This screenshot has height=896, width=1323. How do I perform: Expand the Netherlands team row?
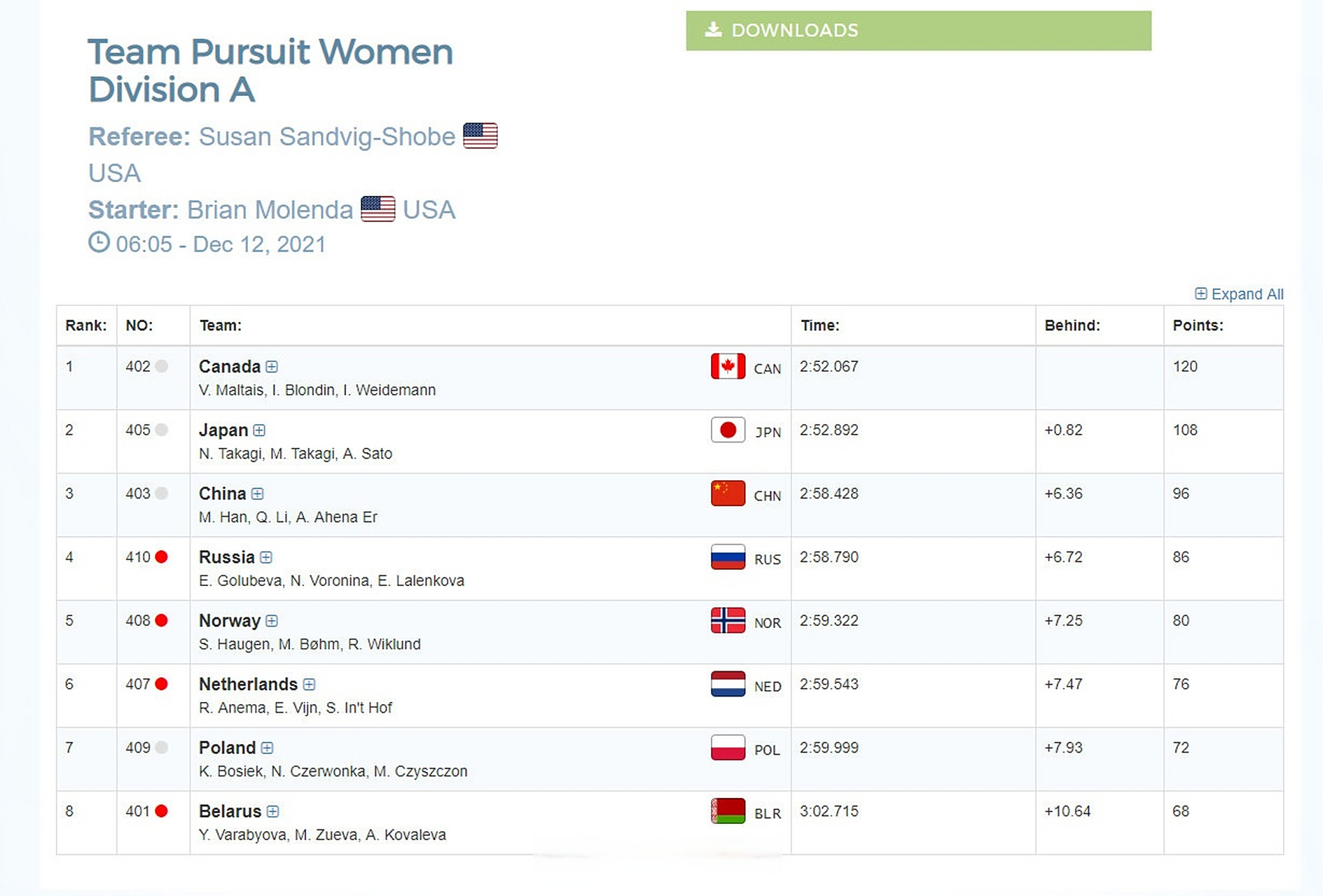click(309, 685)
